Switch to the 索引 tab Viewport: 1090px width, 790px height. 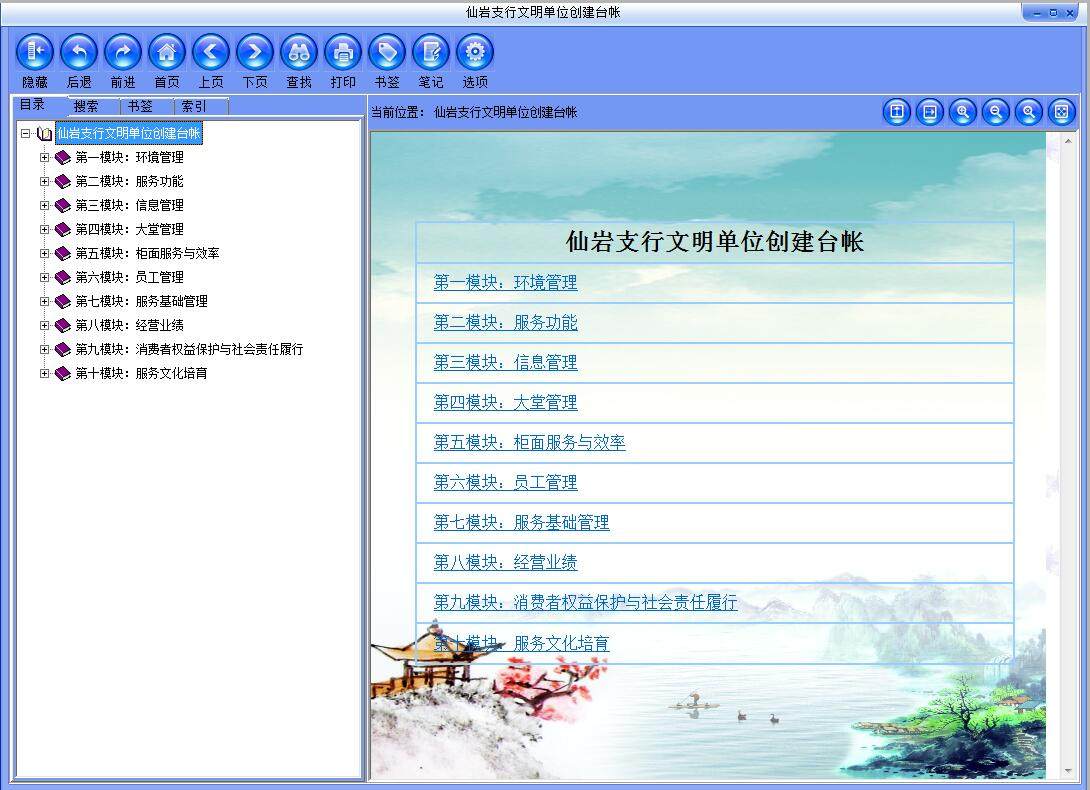pyautogui.click(x=197, y=105)
